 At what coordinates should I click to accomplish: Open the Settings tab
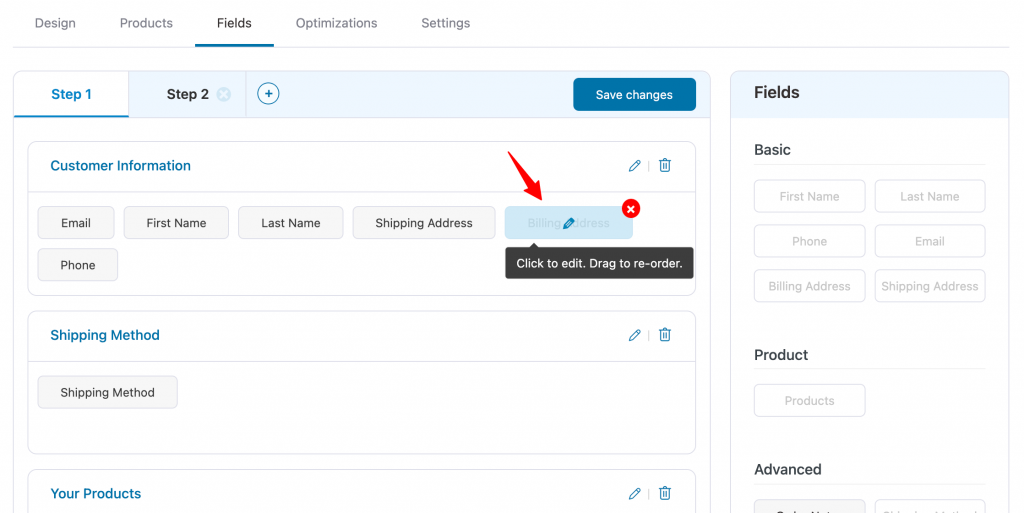[x=445, y=23]
